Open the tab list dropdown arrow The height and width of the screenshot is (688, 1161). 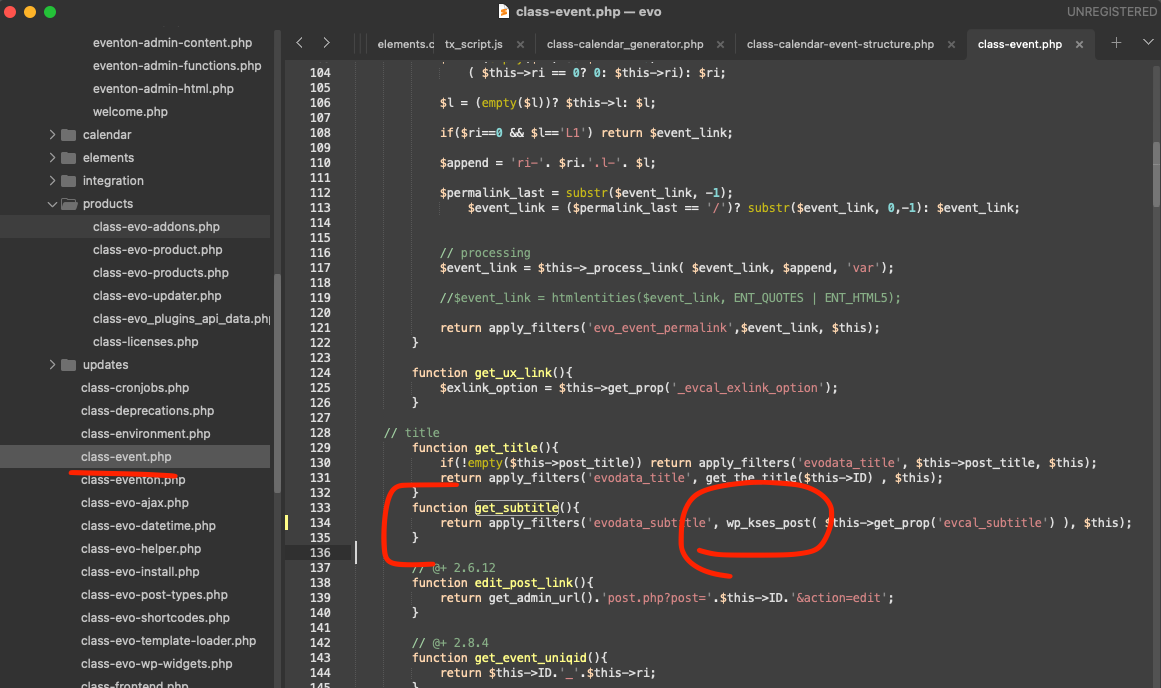[x=1148, y=42]
